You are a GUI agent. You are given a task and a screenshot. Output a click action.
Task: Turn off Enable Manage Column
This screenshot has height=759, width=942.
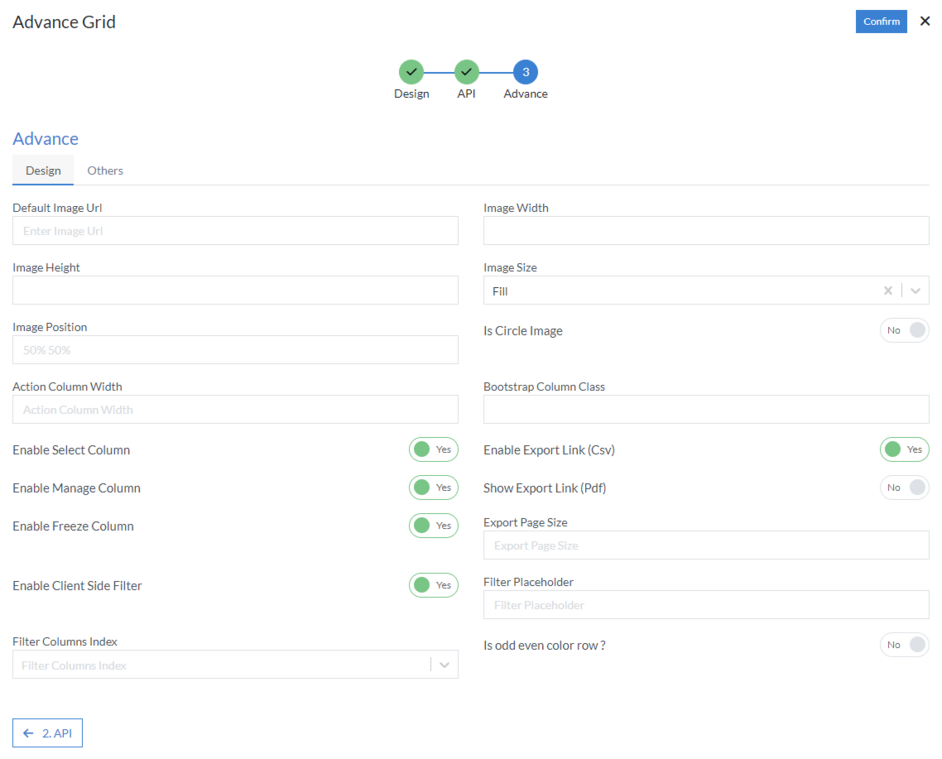pos(433,488)
